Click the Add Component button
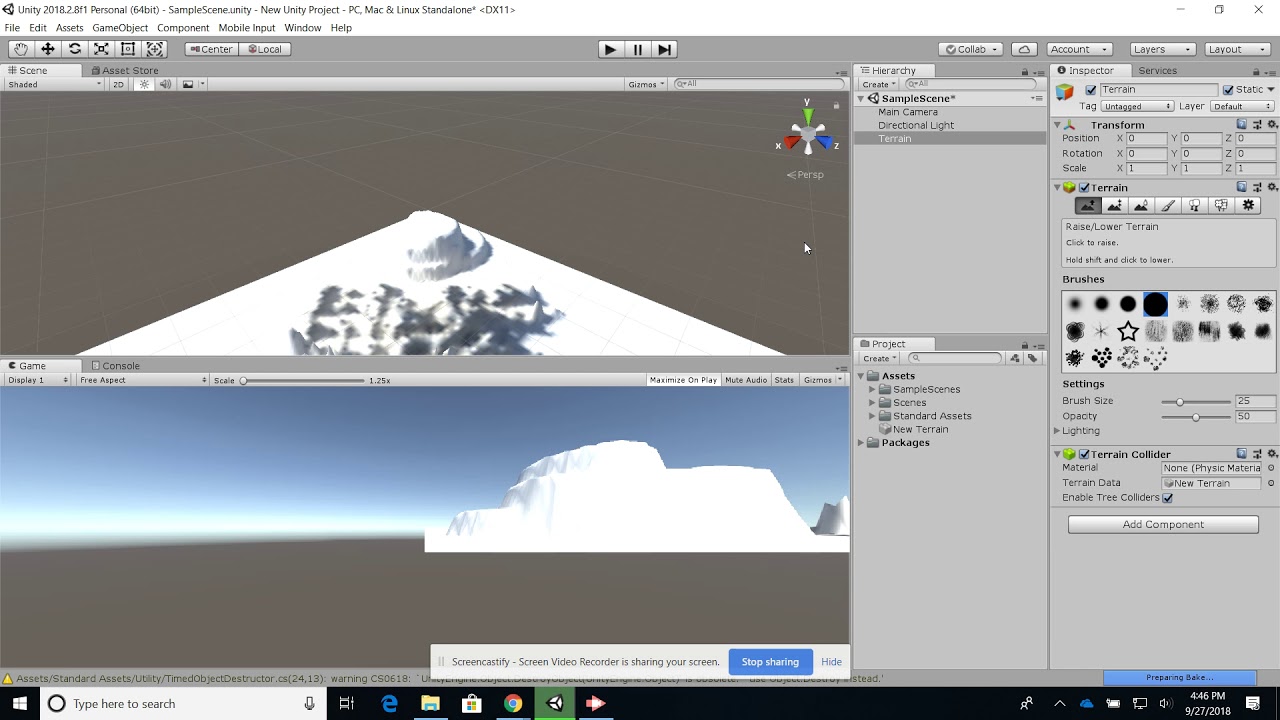Screen dimensions: 1280x720 pyautogui.click(x=1163, y=524)
